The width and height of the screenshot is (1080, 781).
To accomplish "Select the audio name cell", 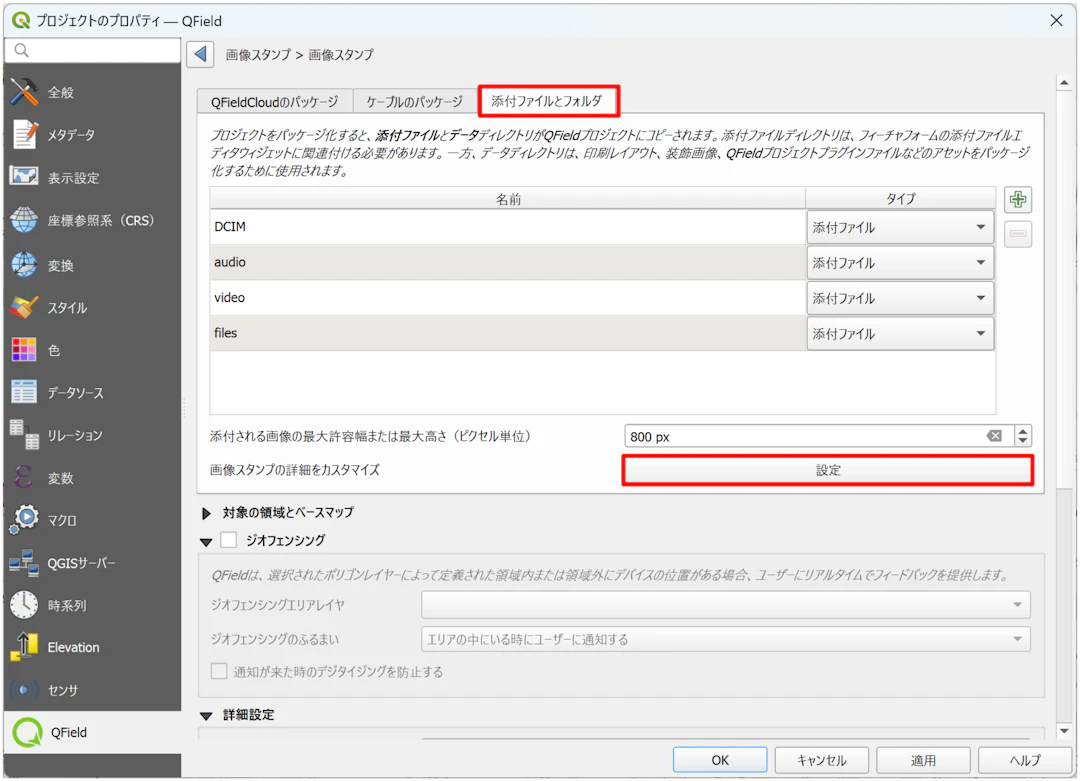I will point(508,262).
